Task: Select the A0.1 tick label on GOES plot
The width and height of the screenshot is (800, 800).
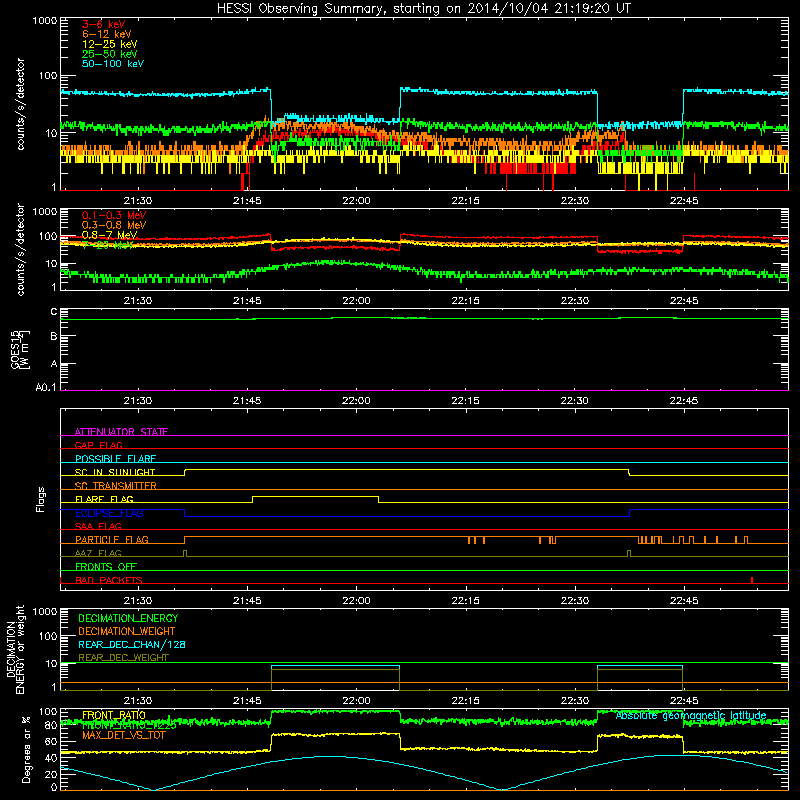Action: click(x=46, y=388)
